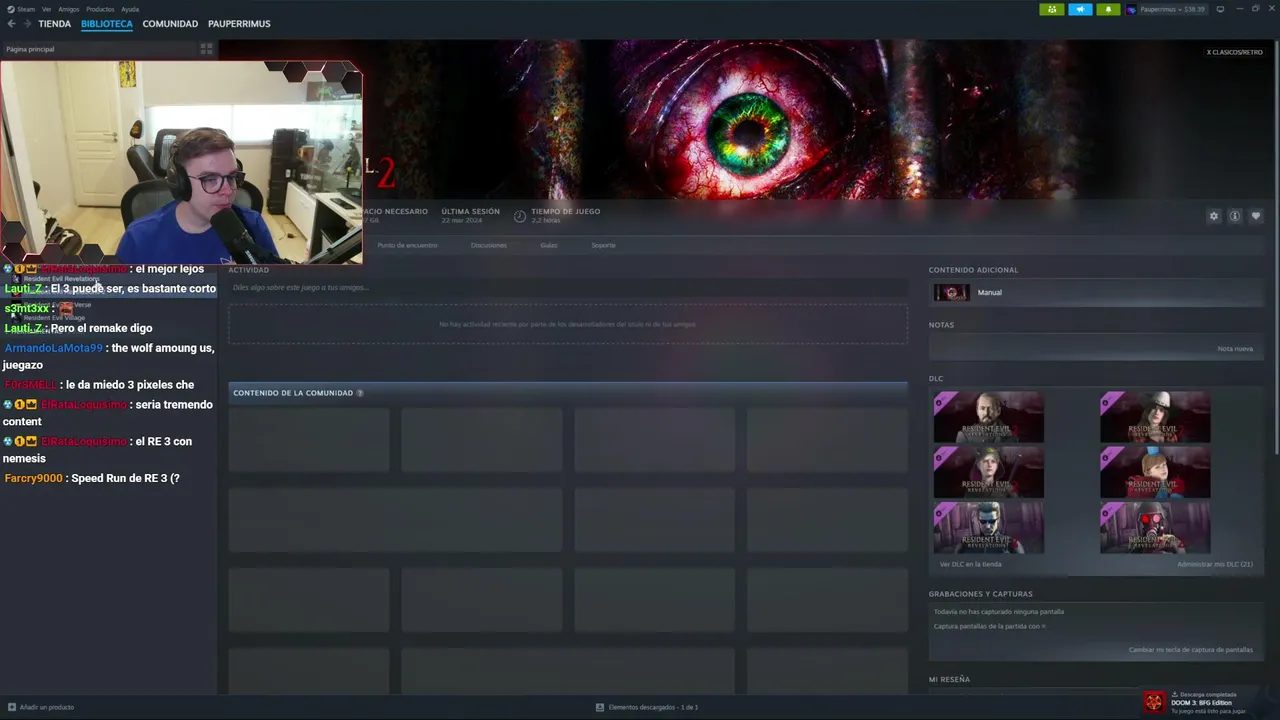The image size is (1280, 720).
Task: Go to the PAUPERRIMUS profile section
Action: pos(239,23)
